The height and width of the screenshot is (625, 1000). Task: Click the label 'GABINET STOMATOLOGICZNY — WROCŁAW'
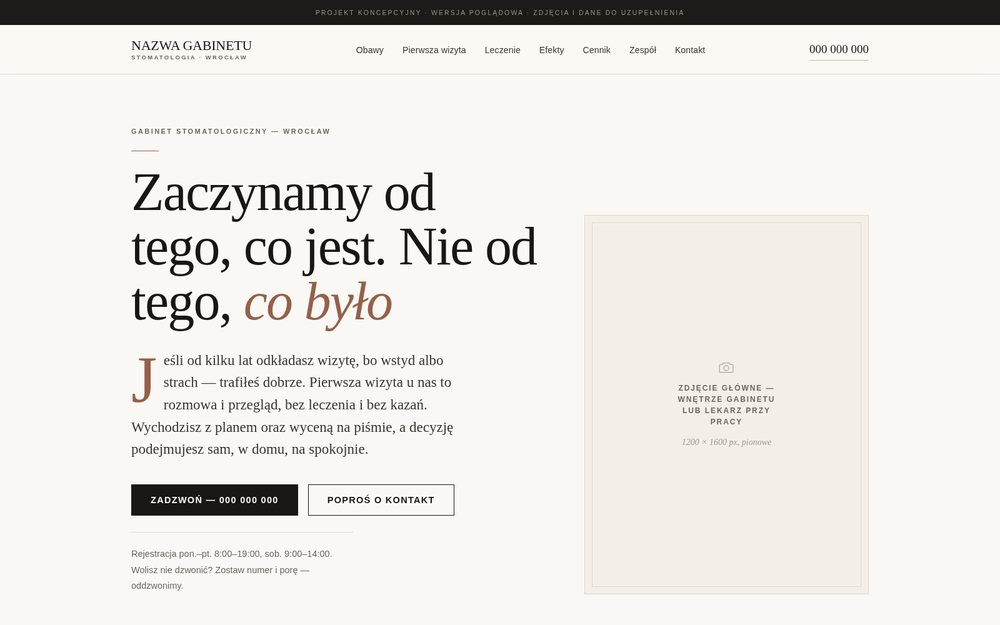coord(231,131)
